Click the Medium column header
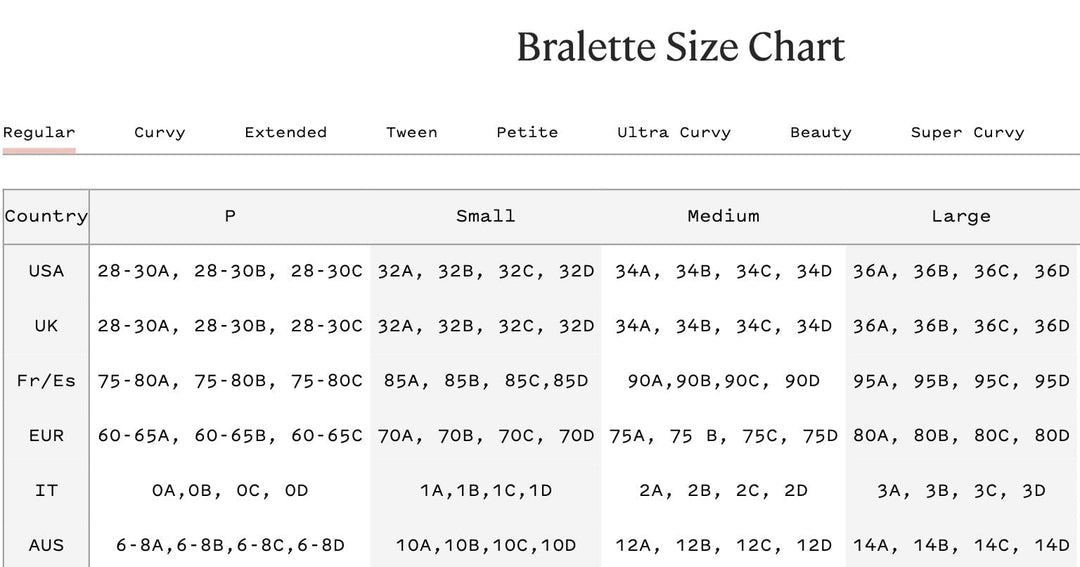Screen dimensions: 1080x567 point(723,216)
